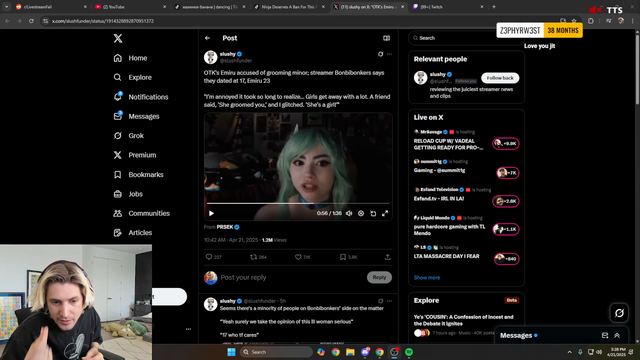Switch to YouTube browser tab

point(131,7)
